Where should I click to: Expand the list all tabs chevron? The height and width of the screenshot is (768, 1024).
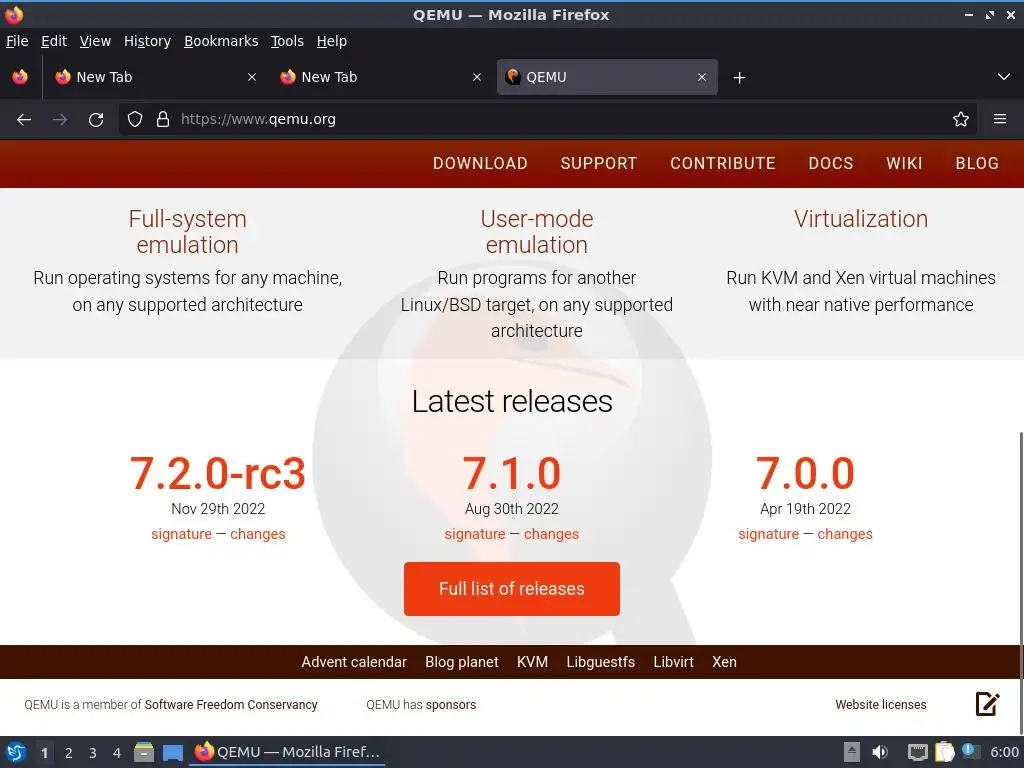tap(1004, 77)
